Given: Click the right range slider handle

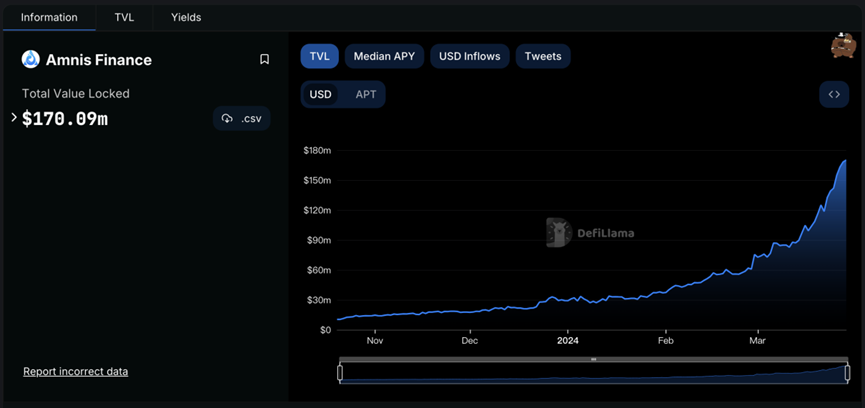Looking at the screenshot, I should pyautogui.click(x=847, y=373).
